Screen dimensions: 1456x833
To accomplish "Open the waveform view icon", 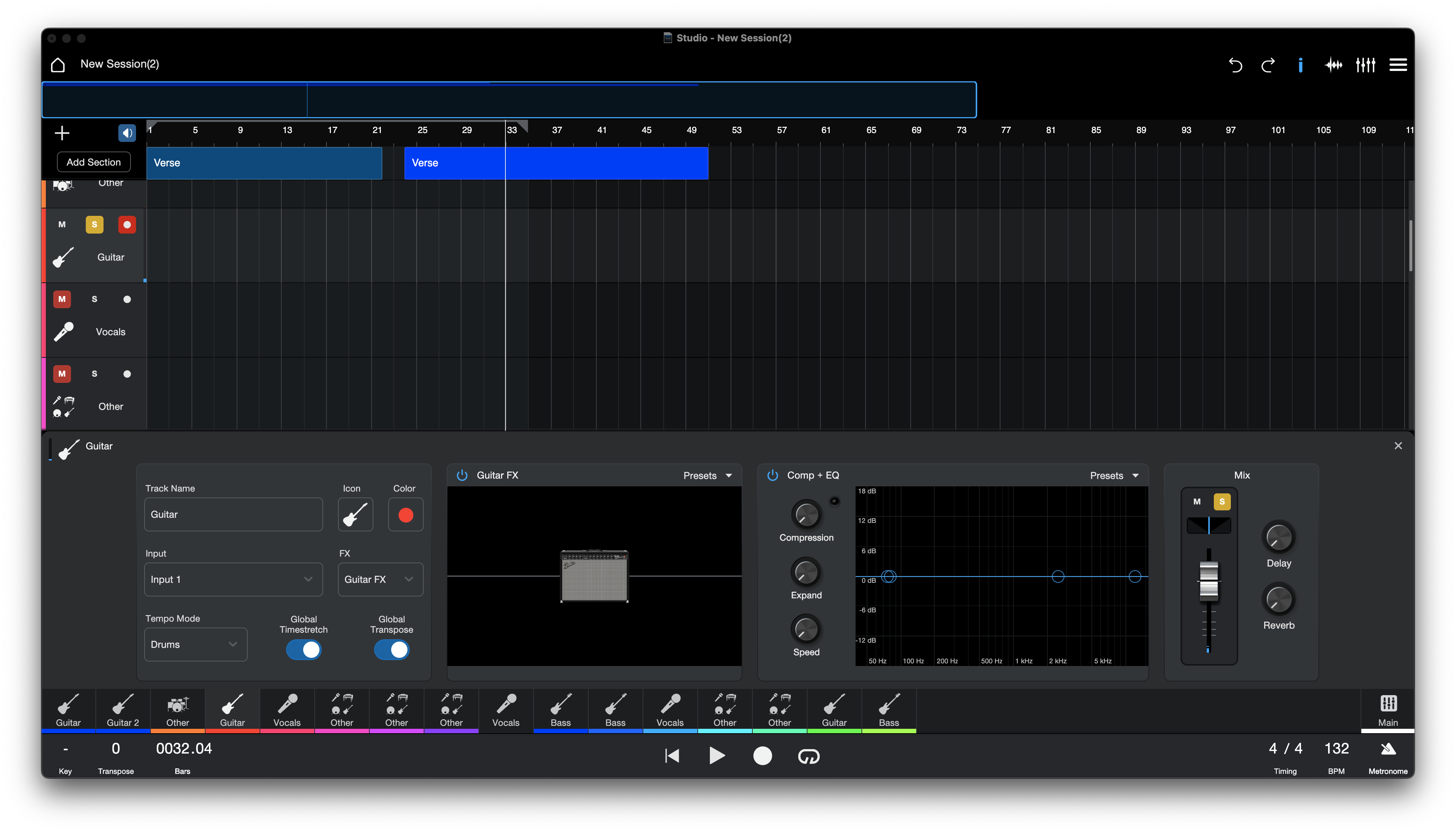I will [x=1333, y=65].
